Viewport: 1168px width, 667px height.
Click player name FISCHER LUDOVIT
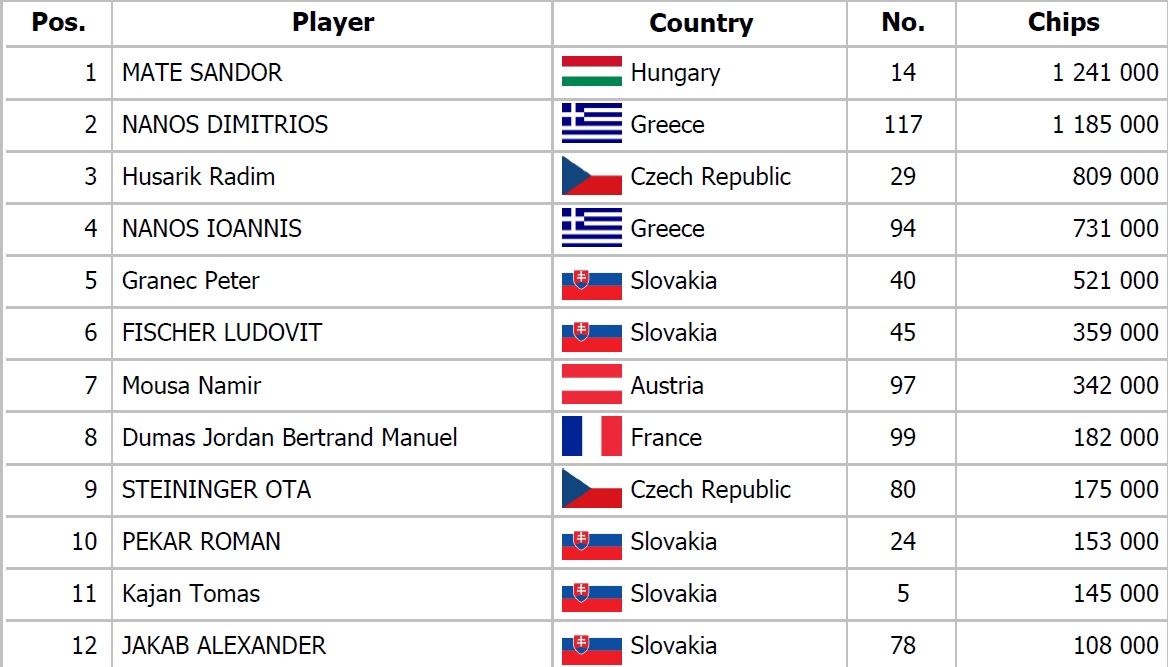point(222,332)
